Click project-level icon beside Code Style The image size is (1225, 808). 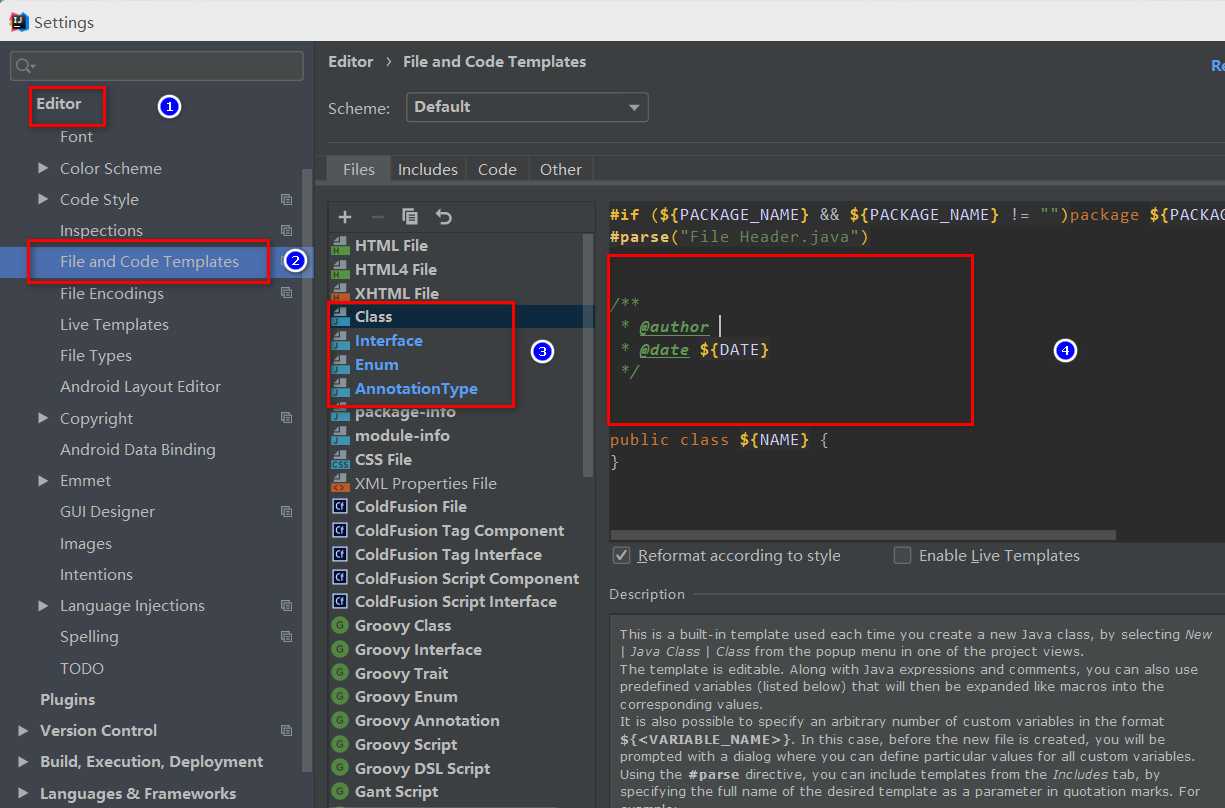point(287,200)
